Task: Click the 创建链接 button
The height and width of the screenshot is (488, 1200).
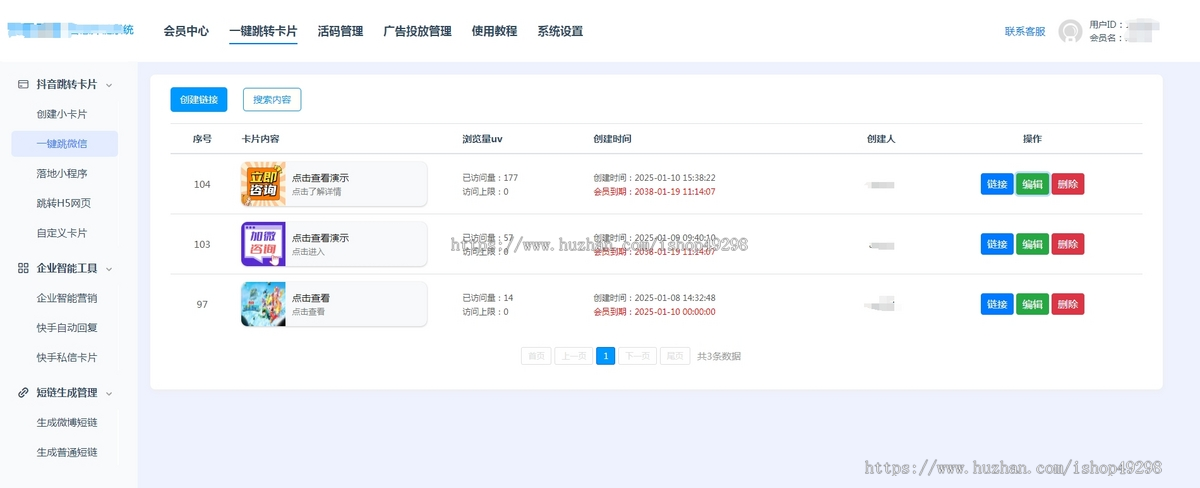Action: tap(199, 100)
